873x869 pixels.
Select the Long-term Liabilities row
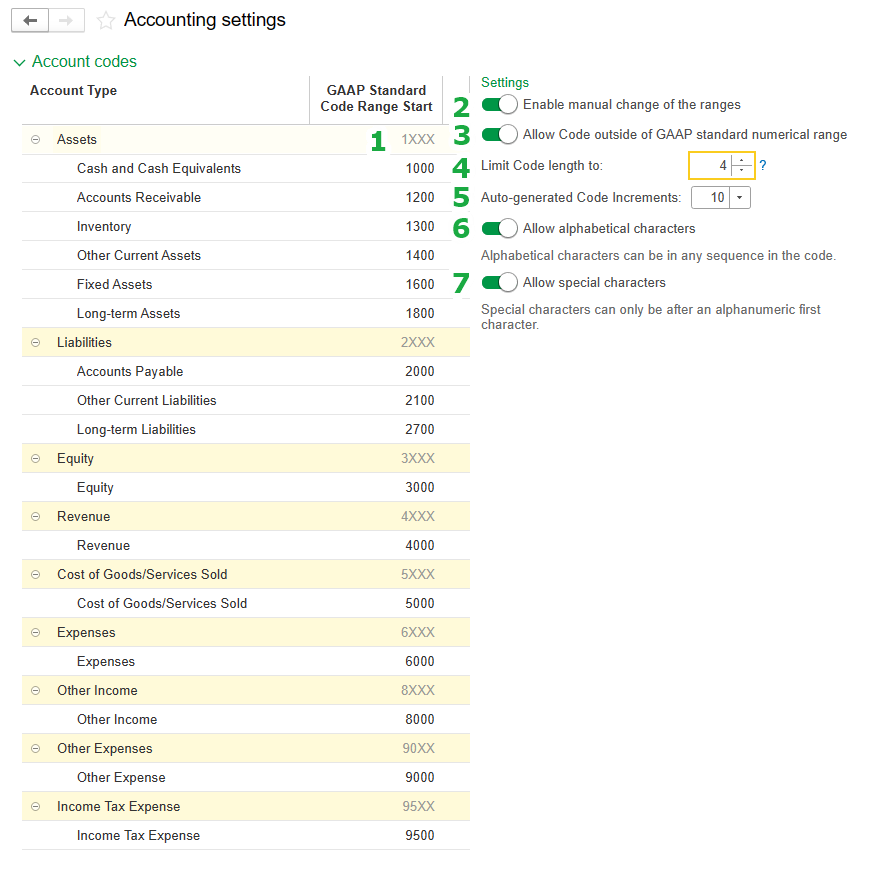coord(246,429)
